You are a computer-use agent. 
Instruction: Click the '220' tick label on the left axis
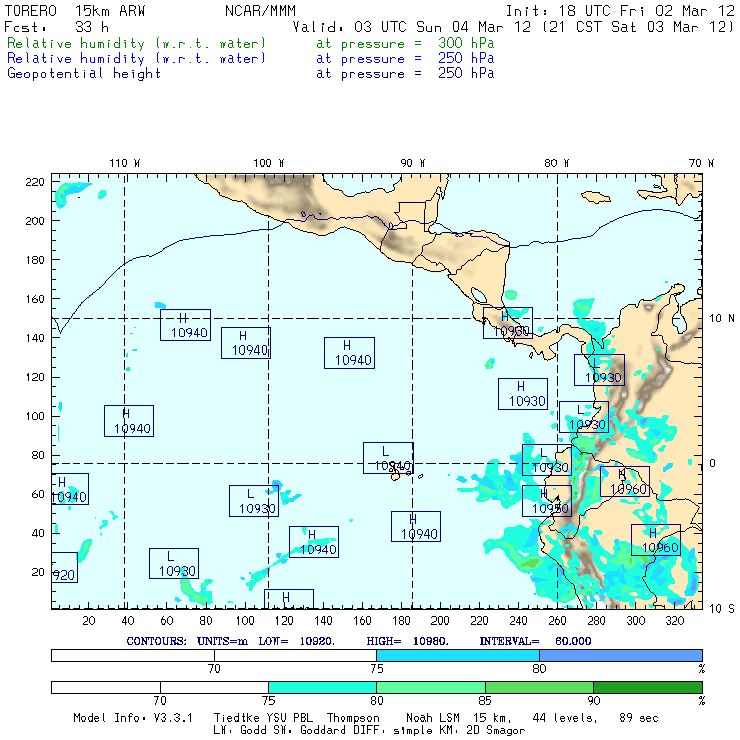35,182
